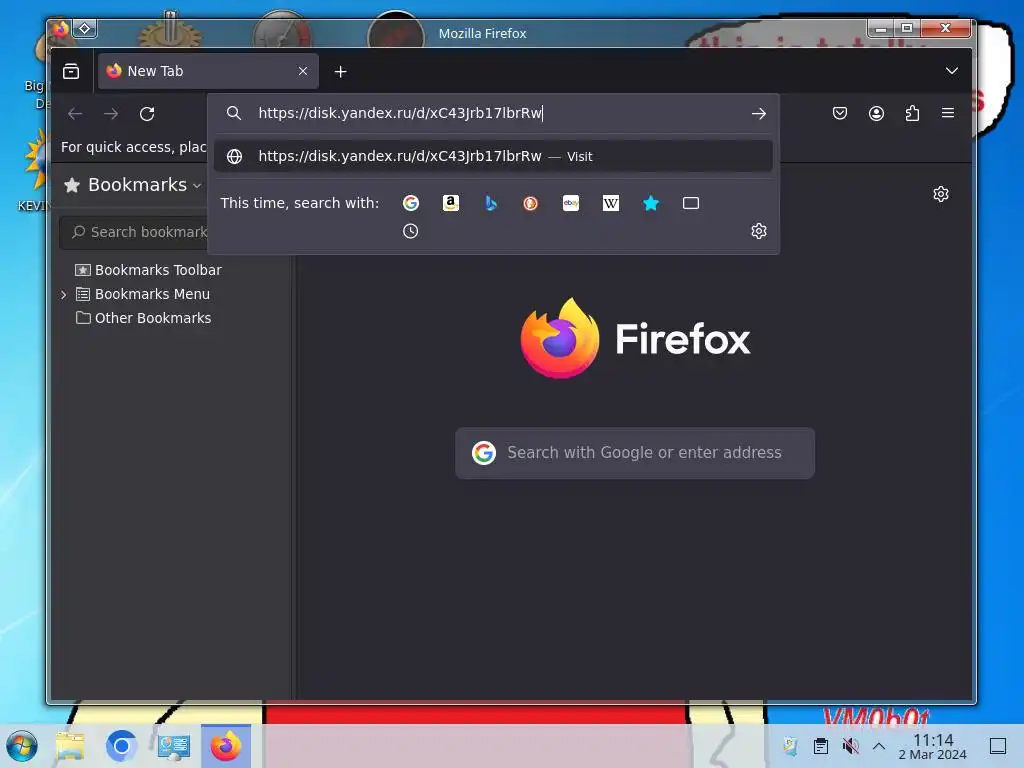Close the New Tab tab
The image size is (1024, 768).
[x=303, y=71]
